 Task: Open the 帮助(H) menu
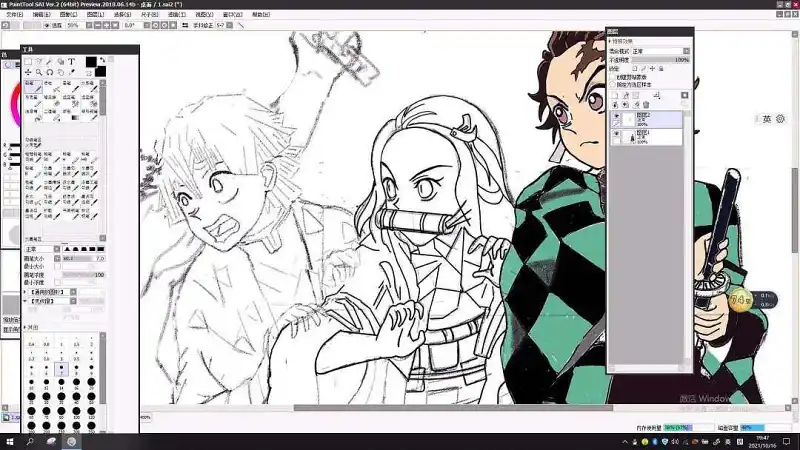[x=260, y=14]
